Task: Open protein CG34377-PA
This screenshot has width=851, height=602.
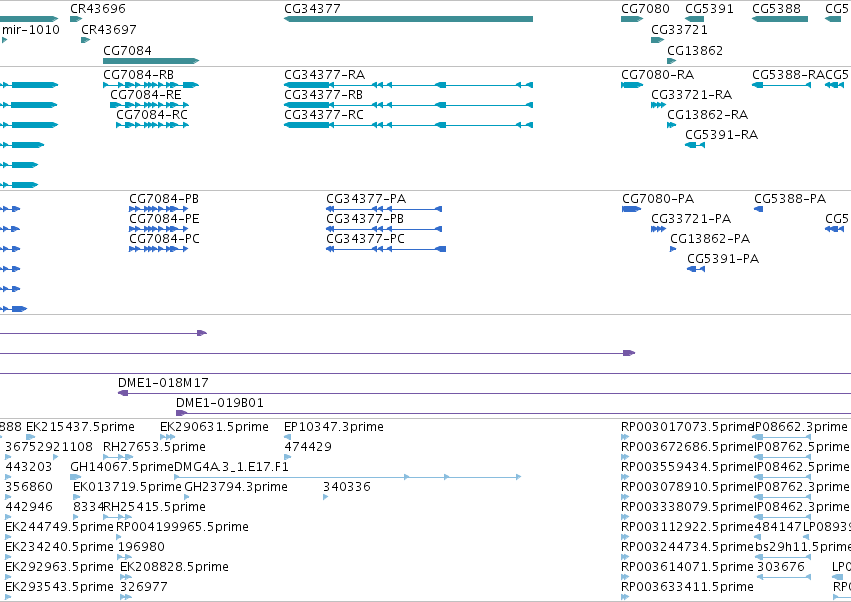Action: [x=366, y=199]
